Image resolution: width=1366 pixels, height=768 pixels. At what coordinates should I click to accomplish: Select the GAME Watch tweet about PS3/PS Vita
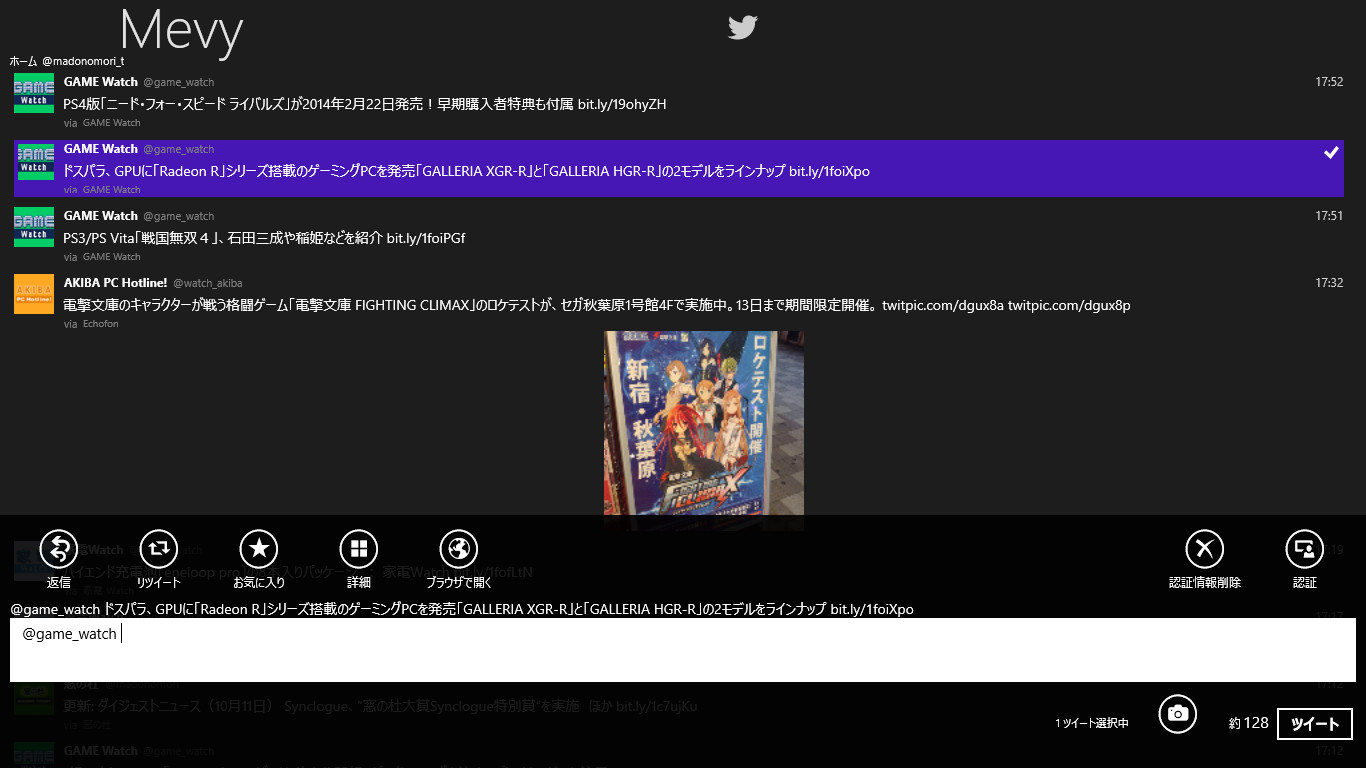pos(400,235)
